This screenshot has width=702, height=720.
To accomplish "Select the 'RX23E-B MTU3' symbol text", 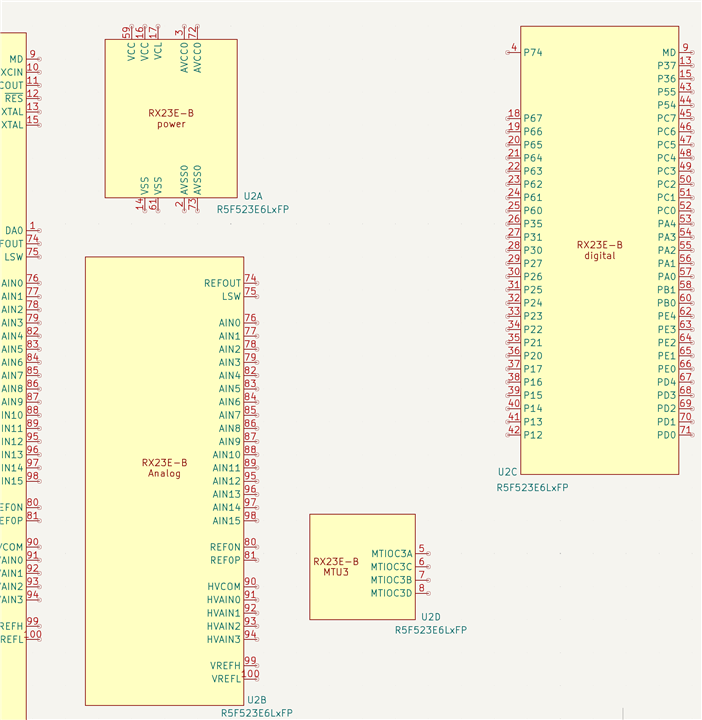I will [x=336, y=567].
